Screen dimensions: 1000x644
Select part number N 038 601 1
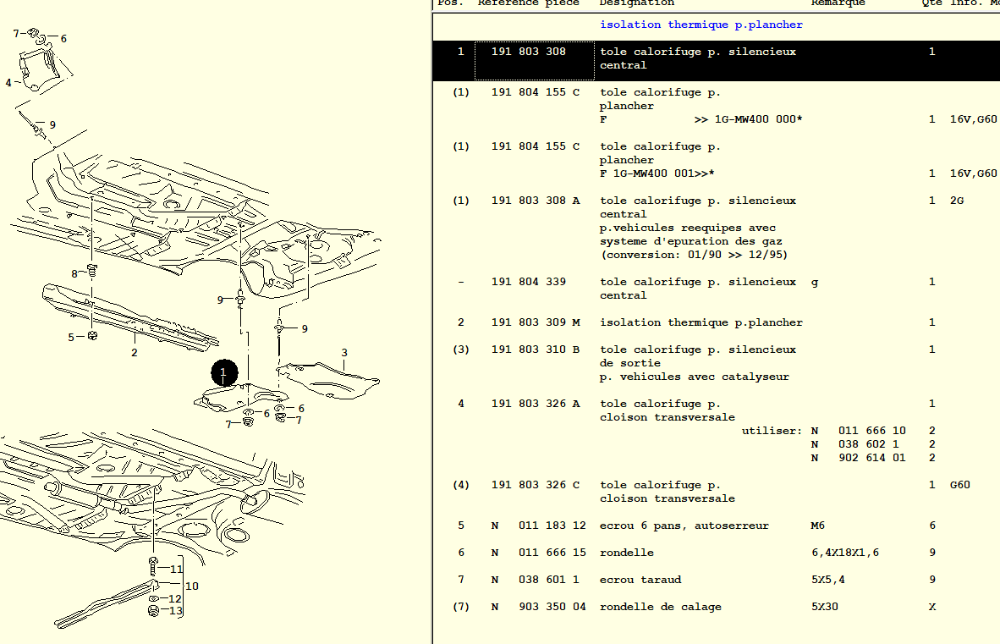[x=535, y=580]
